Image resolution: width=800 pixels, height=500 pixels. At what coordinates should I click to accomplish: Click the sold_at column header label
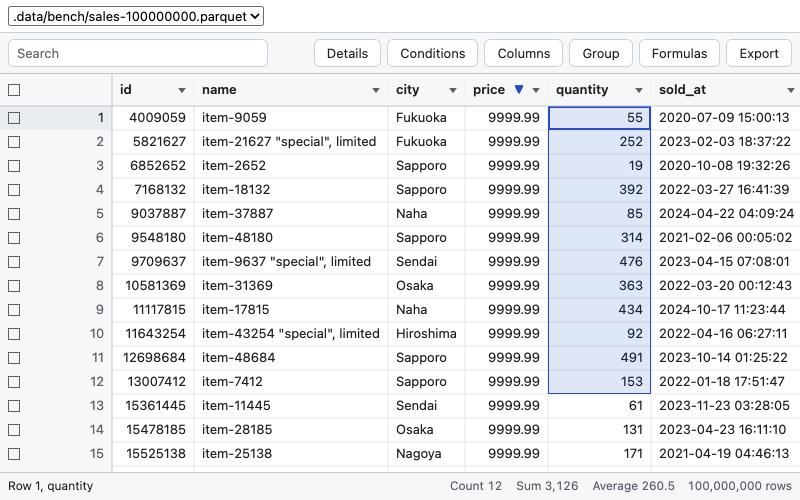coord(682,90)
